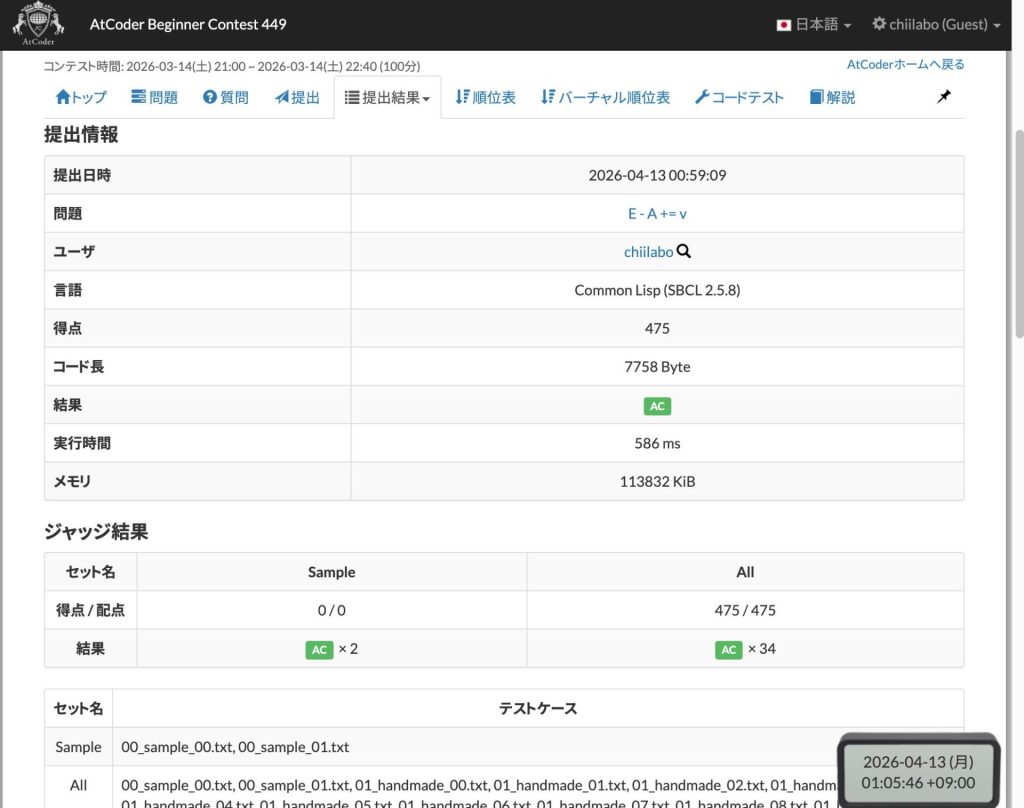Image resolution: width=1024 pixels, height=808 pixels.
Task: Click the AC badge under All column
Action: click(729, 650)
